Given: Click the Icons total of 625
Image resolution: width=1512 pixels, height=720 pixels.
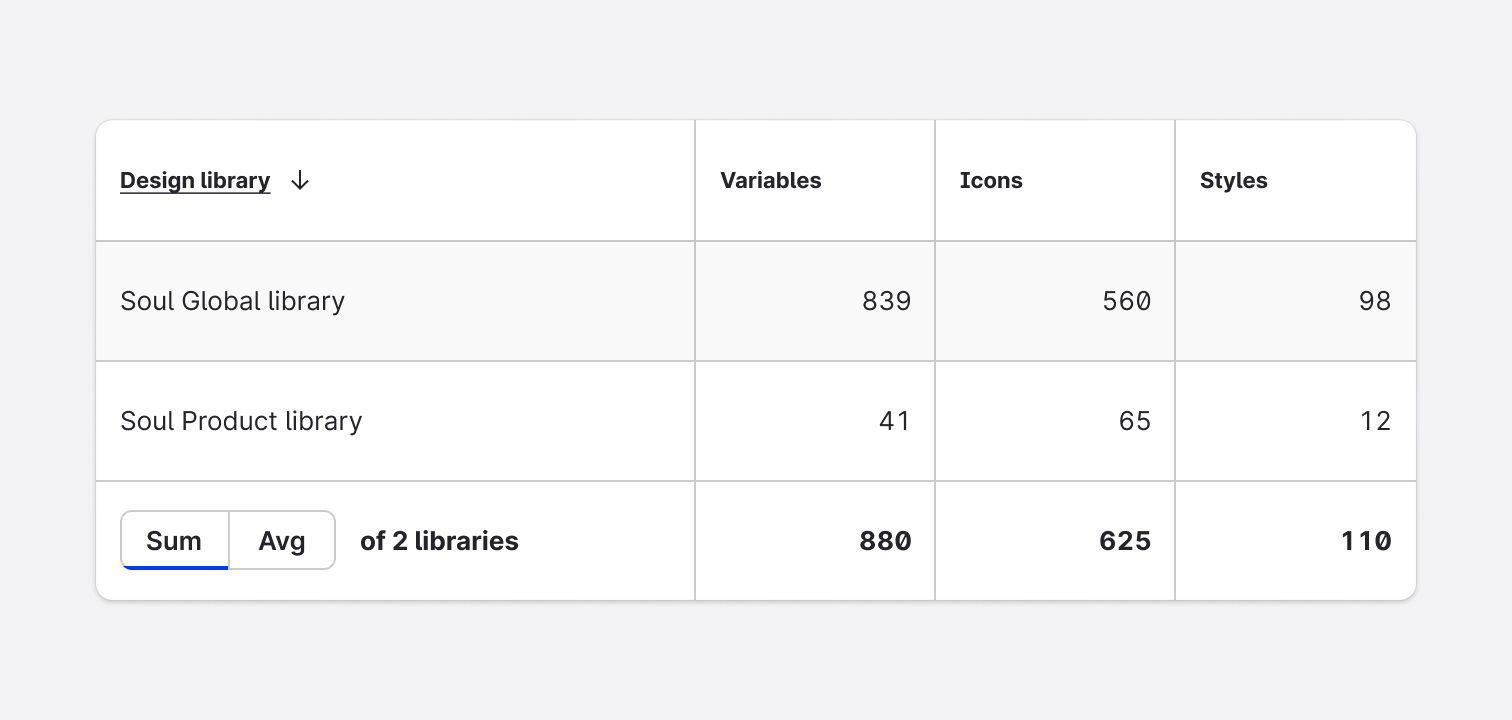Looking at the screenshot, I should pyautogui.click(x=1125, y=541).
